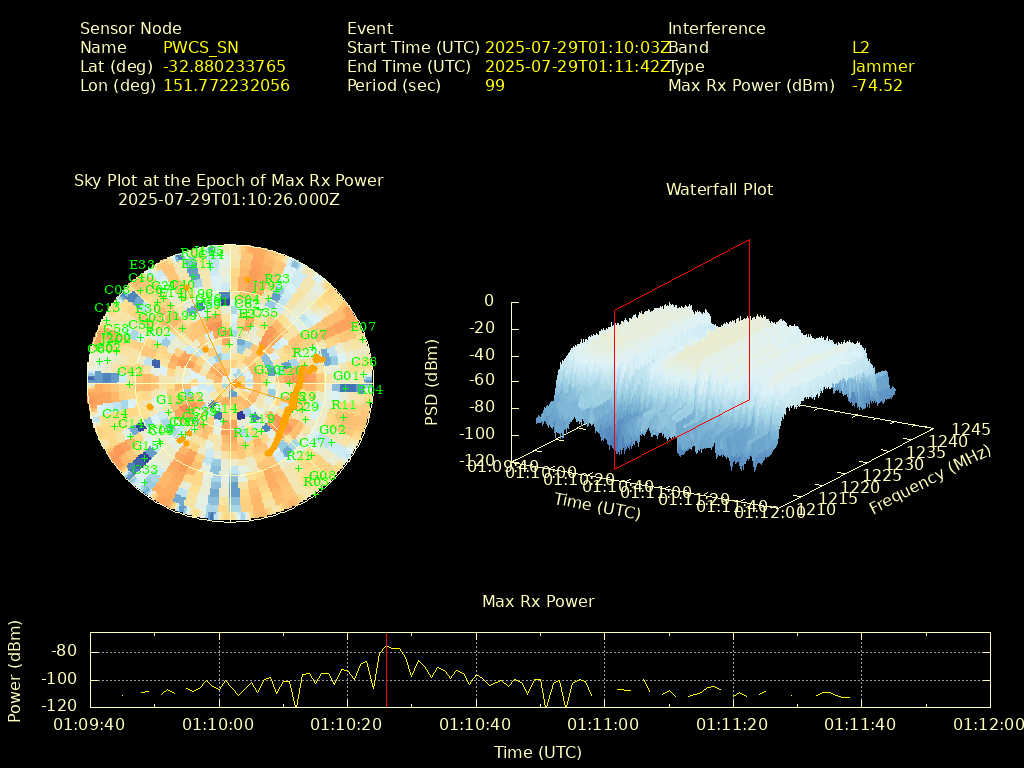Image resolution: width=1024 pixels, height=768 pixels.
Task: Click the E33 satellite marker in sky plot
Action: pos(141,265)
